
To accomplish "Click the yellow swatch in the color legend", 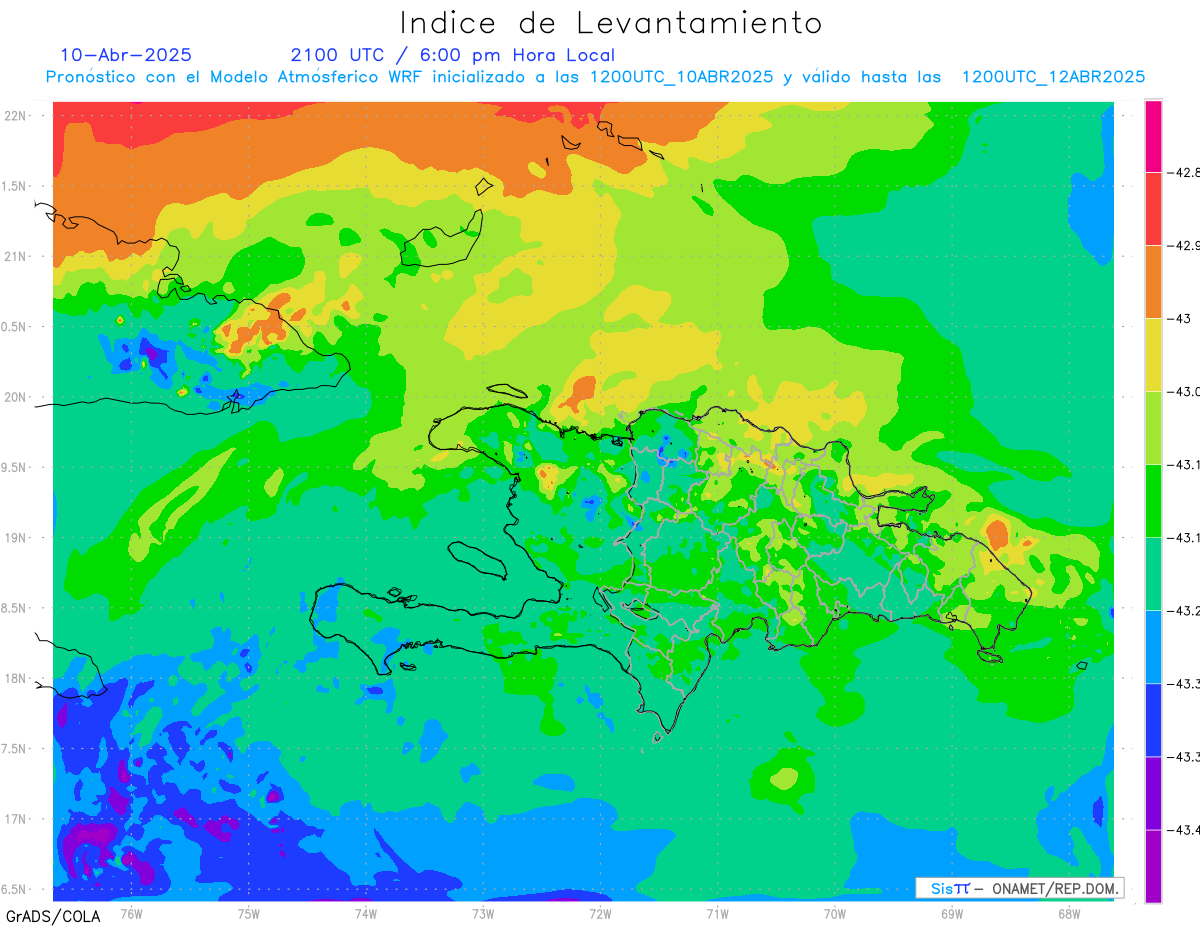I will click(x=1153, y=354).
